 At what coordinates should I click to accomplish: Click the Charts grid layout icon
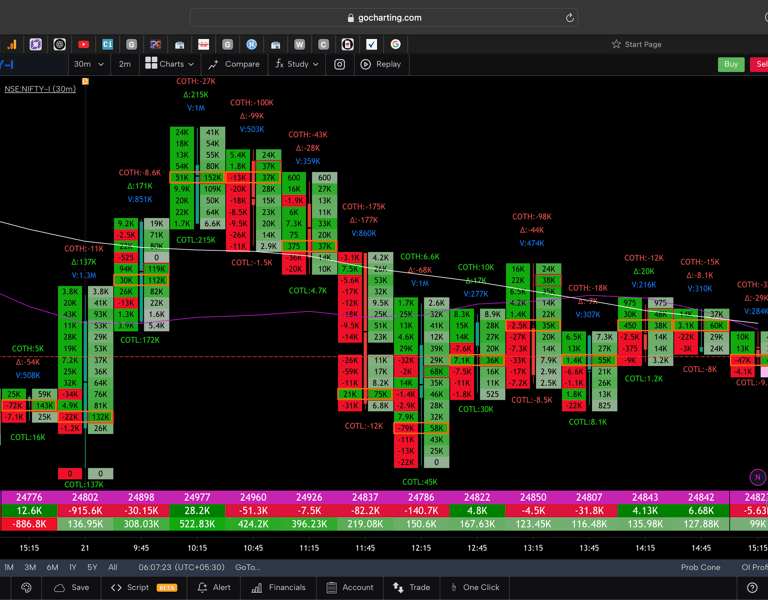[x=151, y=63]
